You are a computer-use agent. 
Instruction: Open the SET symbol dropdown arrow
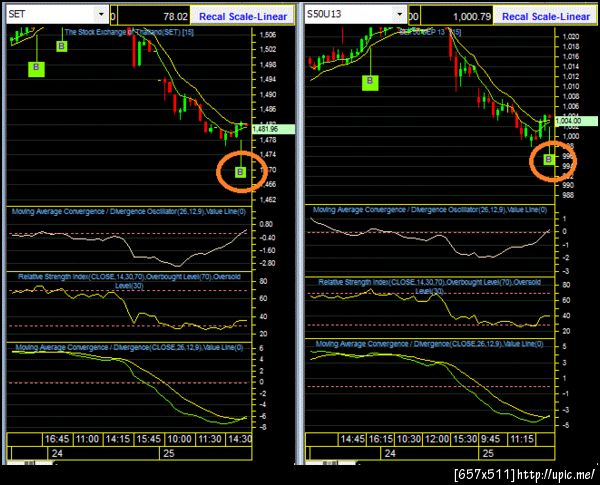click(101, 15)
